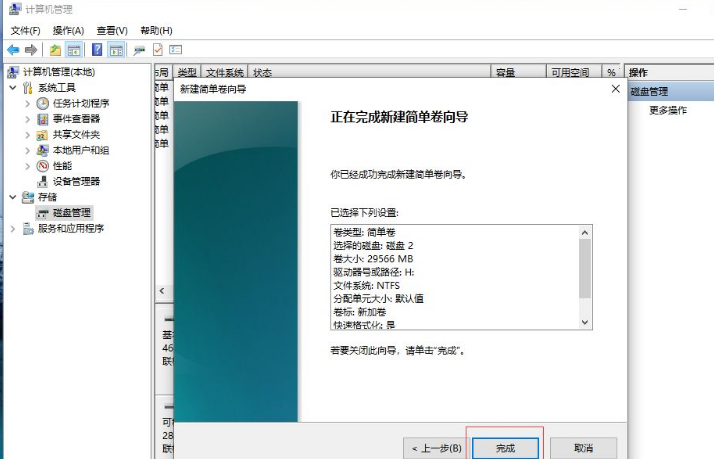Click the toolbar icon with the red checkmark
Image resolution: width=714 pixels, height=459 pixels.
tap(157, 49)
